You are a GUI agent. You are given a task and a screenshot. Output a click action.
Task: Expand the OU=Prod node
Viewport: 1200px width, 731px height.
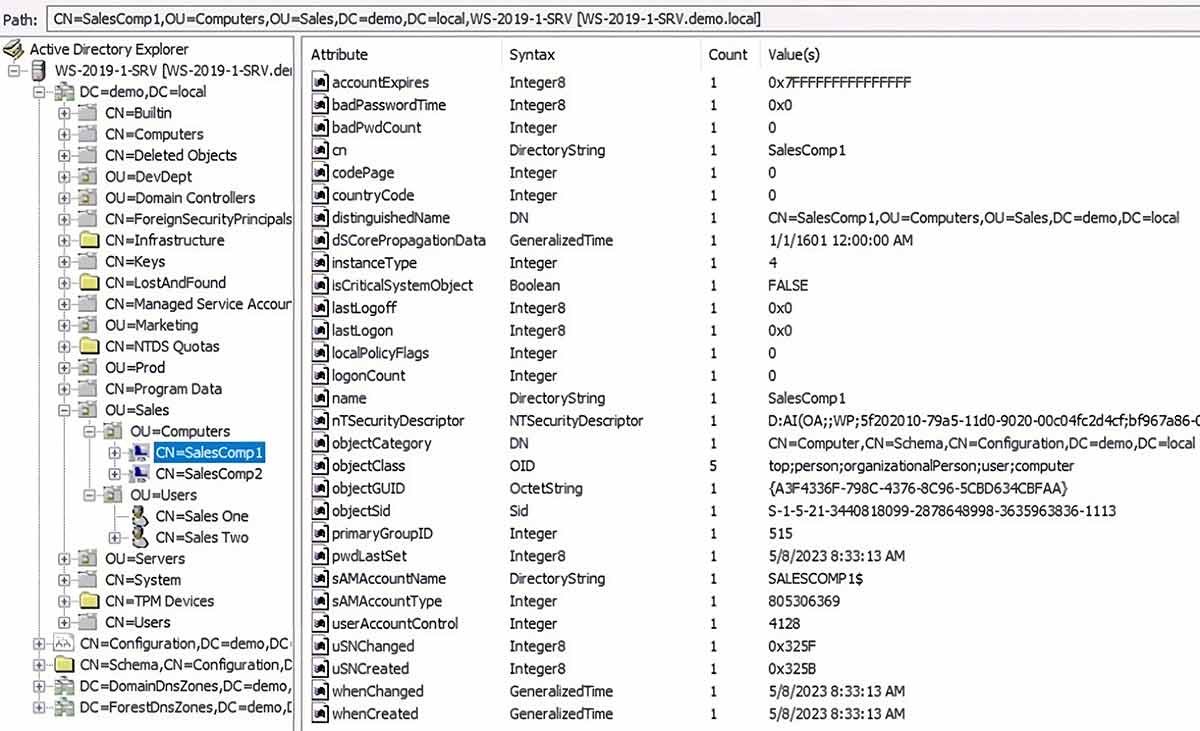(65, 368)
